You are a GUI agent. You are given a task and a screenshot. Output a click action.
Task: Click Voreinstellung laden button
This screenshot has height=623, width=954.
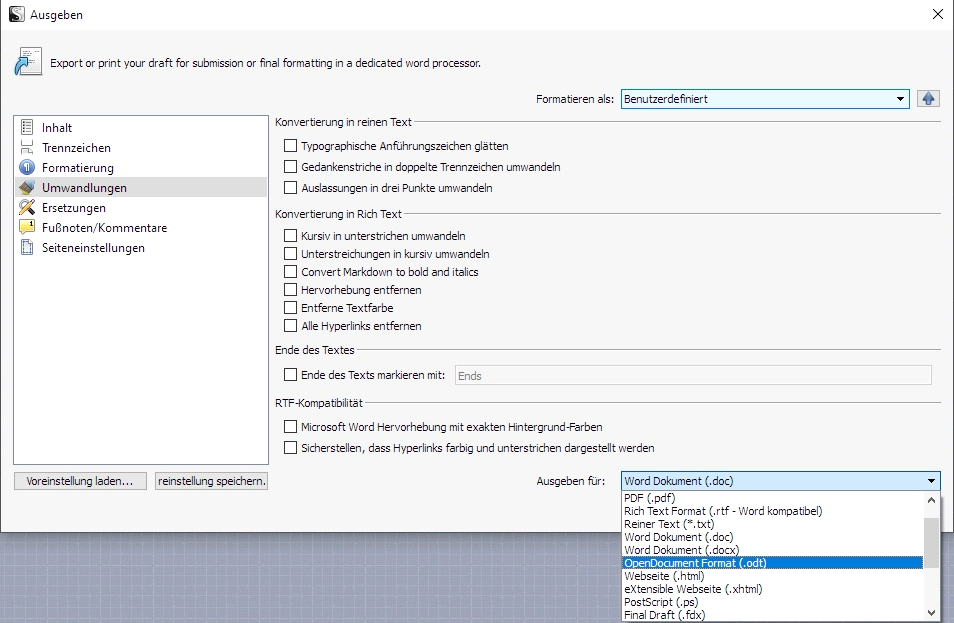coord(80,481)
